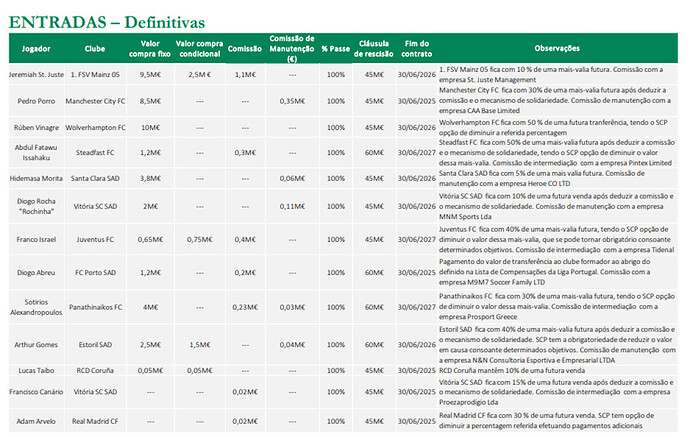The height and width of the screenshot is (437, 690).
Task: Select club cell 'Santa Clara SAD'
Action: pyautogui.click(x=95, y=178)
